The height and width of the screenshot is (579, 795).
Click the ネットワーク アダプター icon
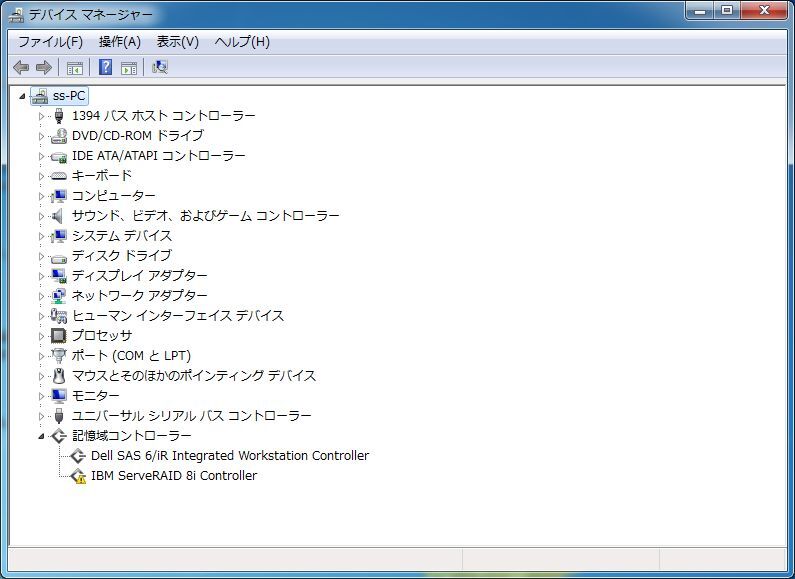(59, 296)
